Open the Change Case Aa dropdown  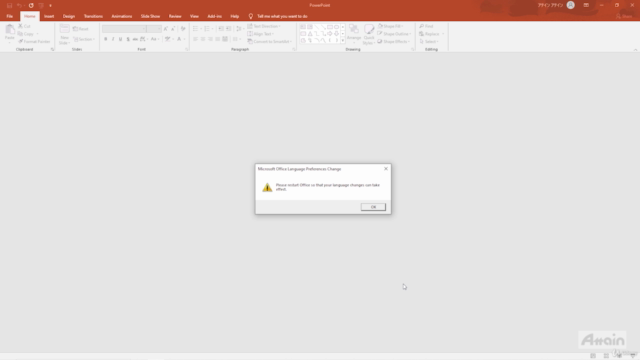pos(155,39)
